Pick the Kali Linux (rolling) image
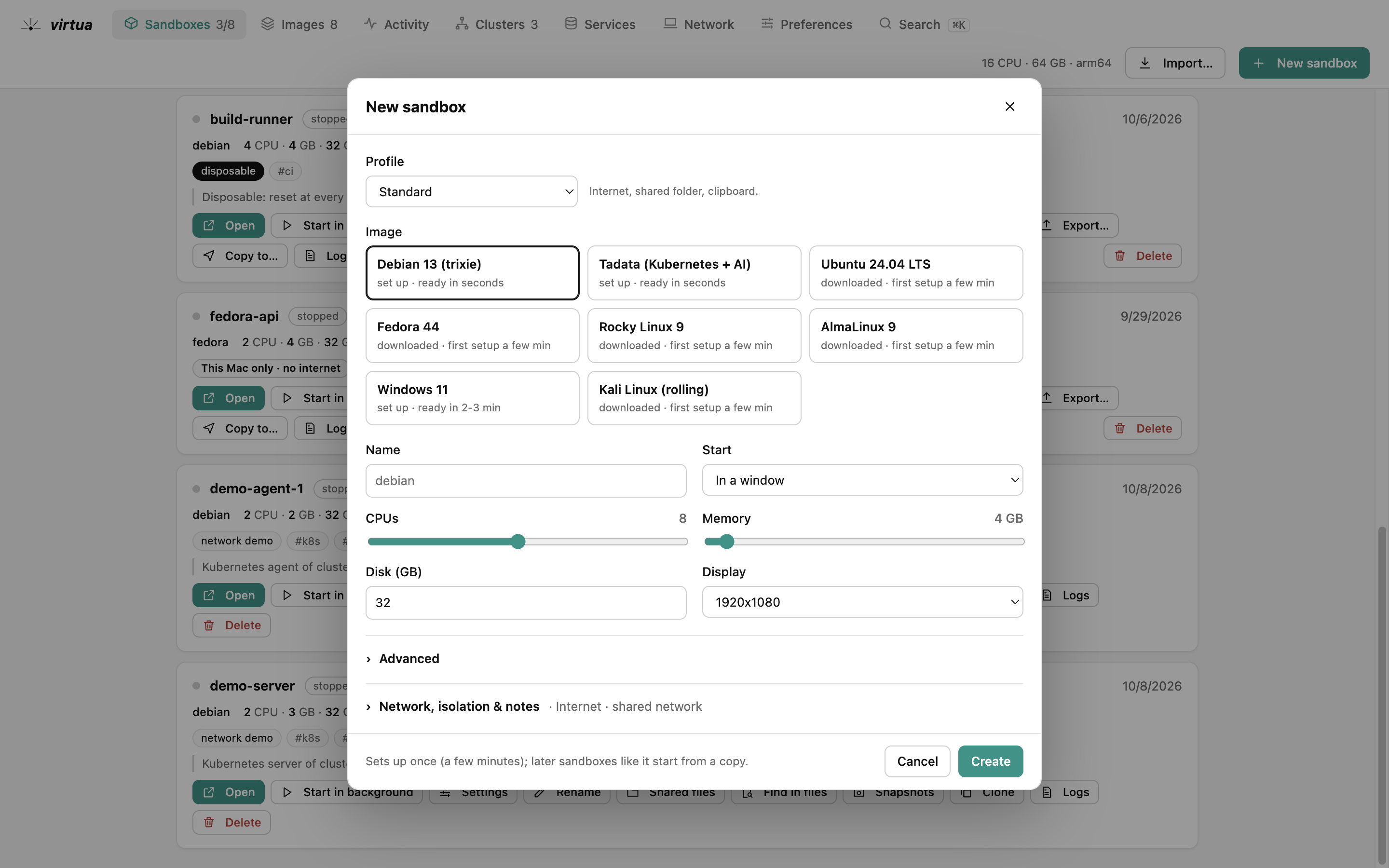This screenshot has width=1389, height=868. (694, 398)
